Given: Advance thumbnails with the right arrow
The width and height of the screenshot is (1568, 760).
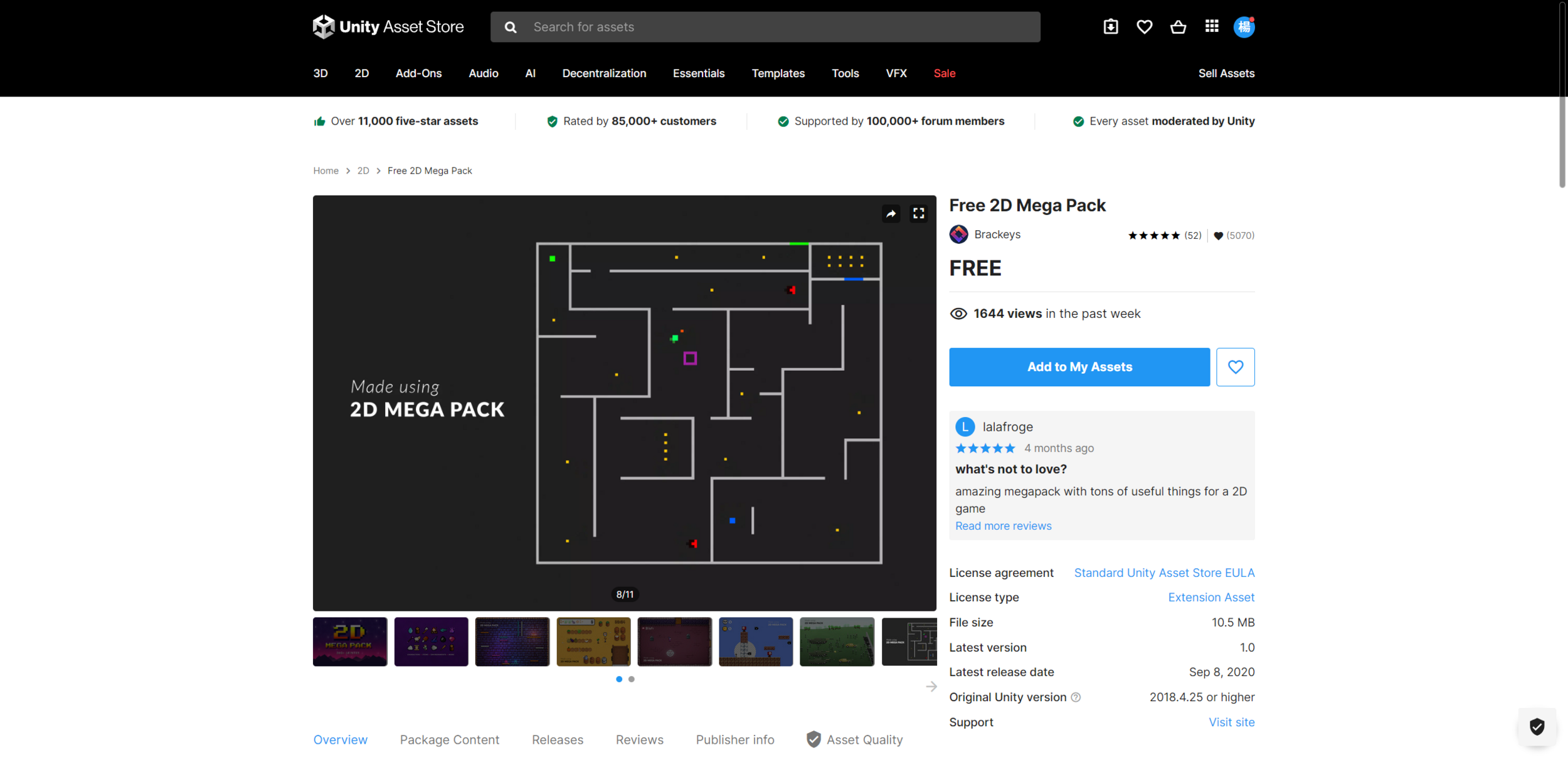Looking at the screenshot, I should tap(931, 687).
